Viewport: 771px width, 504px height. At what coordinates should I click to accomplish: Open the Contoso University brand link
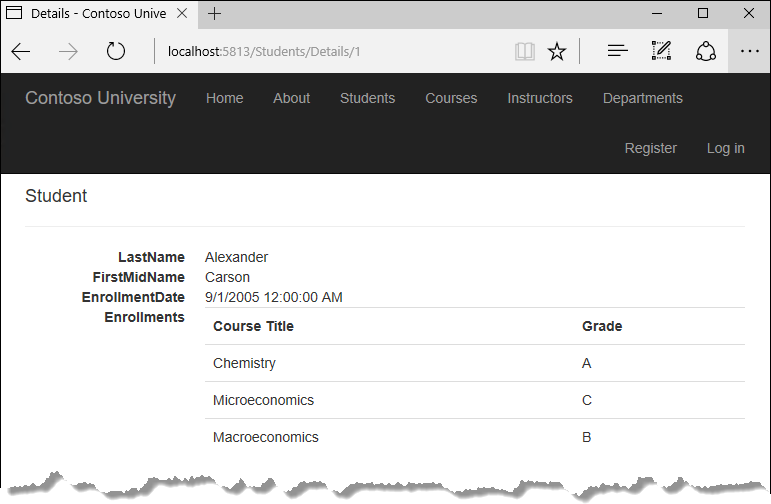(x=100, y=98)
